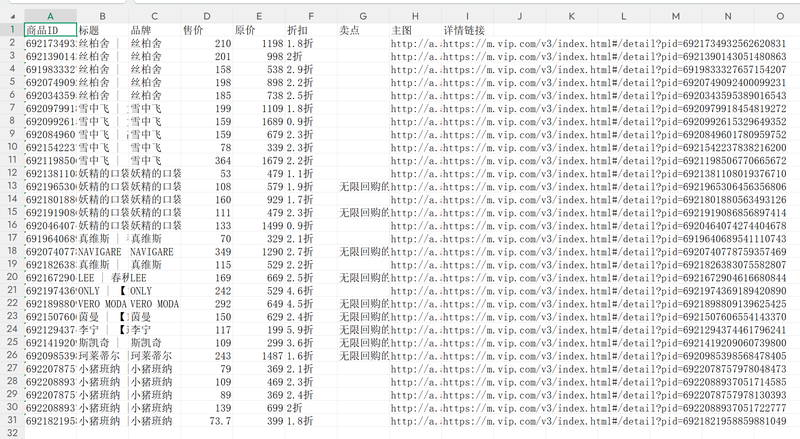Click the 折扣 header cell
800x439 pixels.
(311, 30)
